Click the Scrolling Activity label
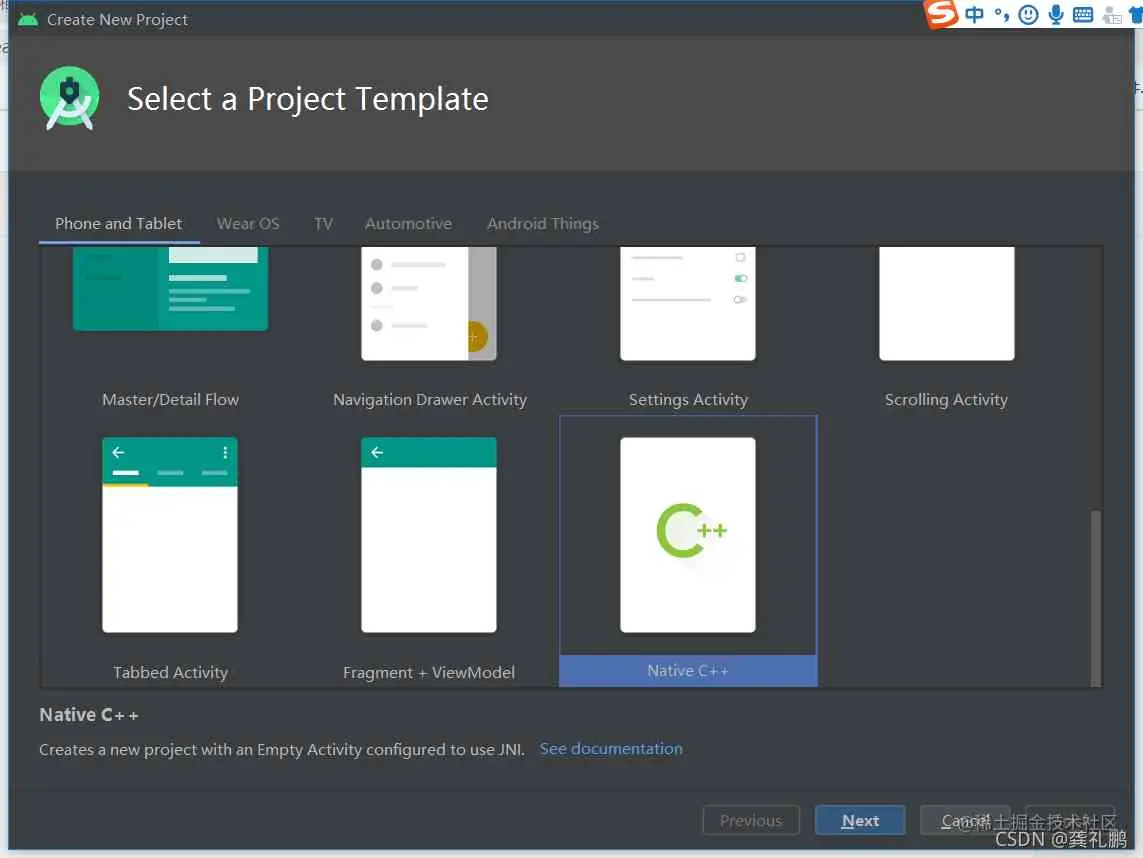Image resolution: width=1143 pixels, height=858 pixels. click(x=946, y=399)
